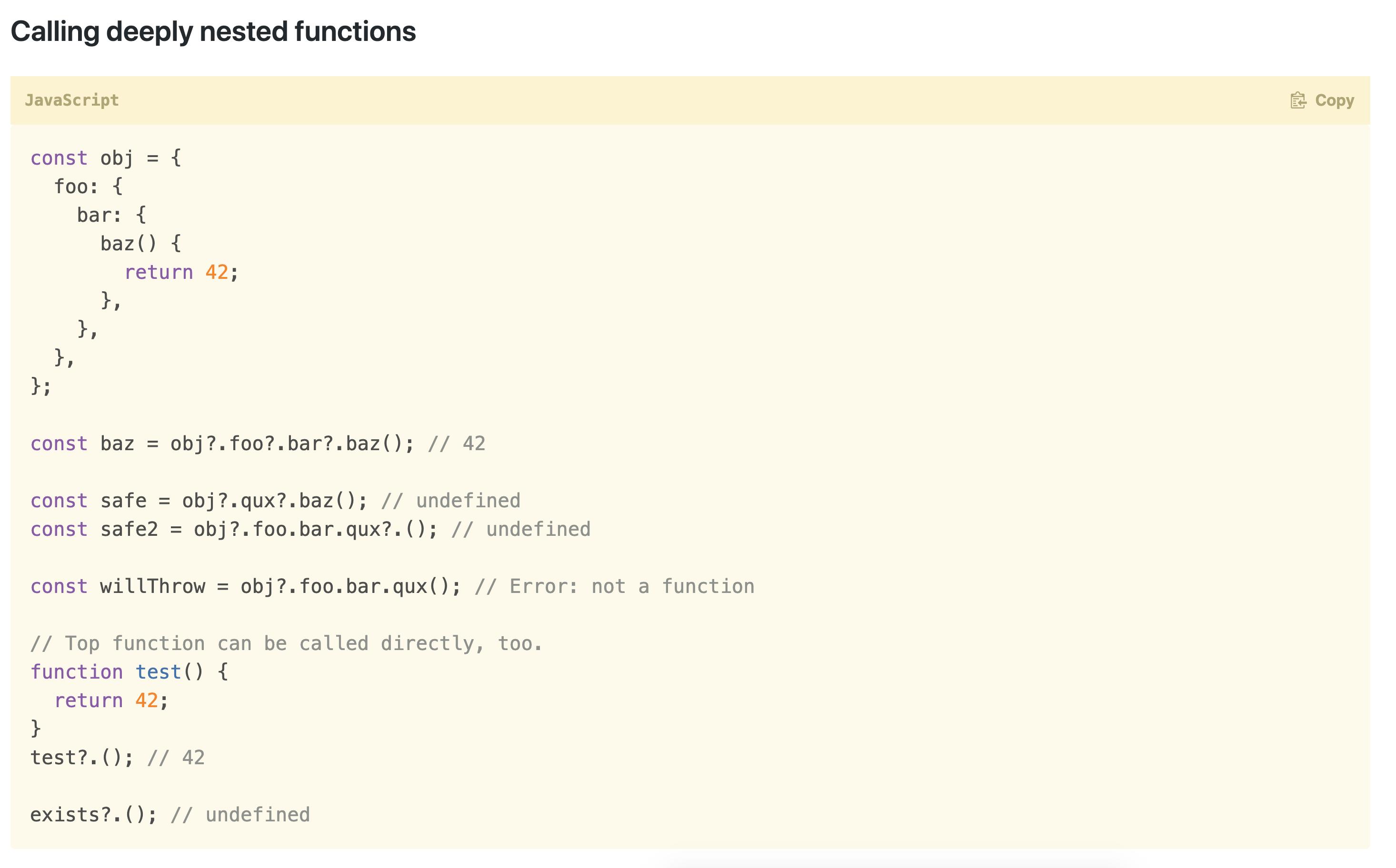
Task: Click the '// 42' comment after baz call
Action: [457, 444]
